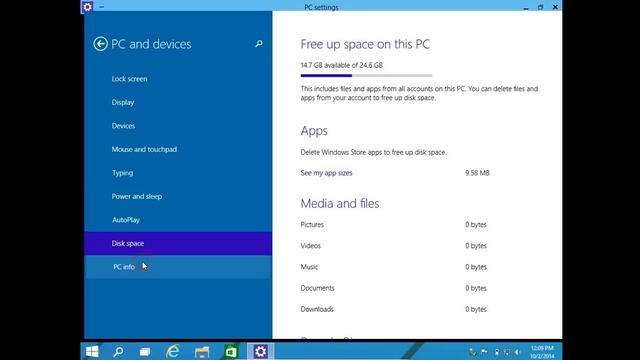640x360 pixels.
Task: Open Task View on the taskbar
Action: 145,351
